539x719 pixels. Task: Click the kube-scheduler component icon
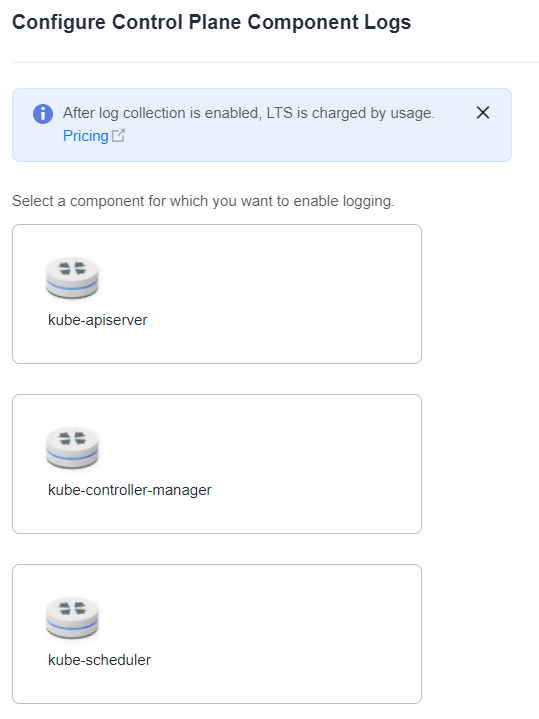[72, 618]
